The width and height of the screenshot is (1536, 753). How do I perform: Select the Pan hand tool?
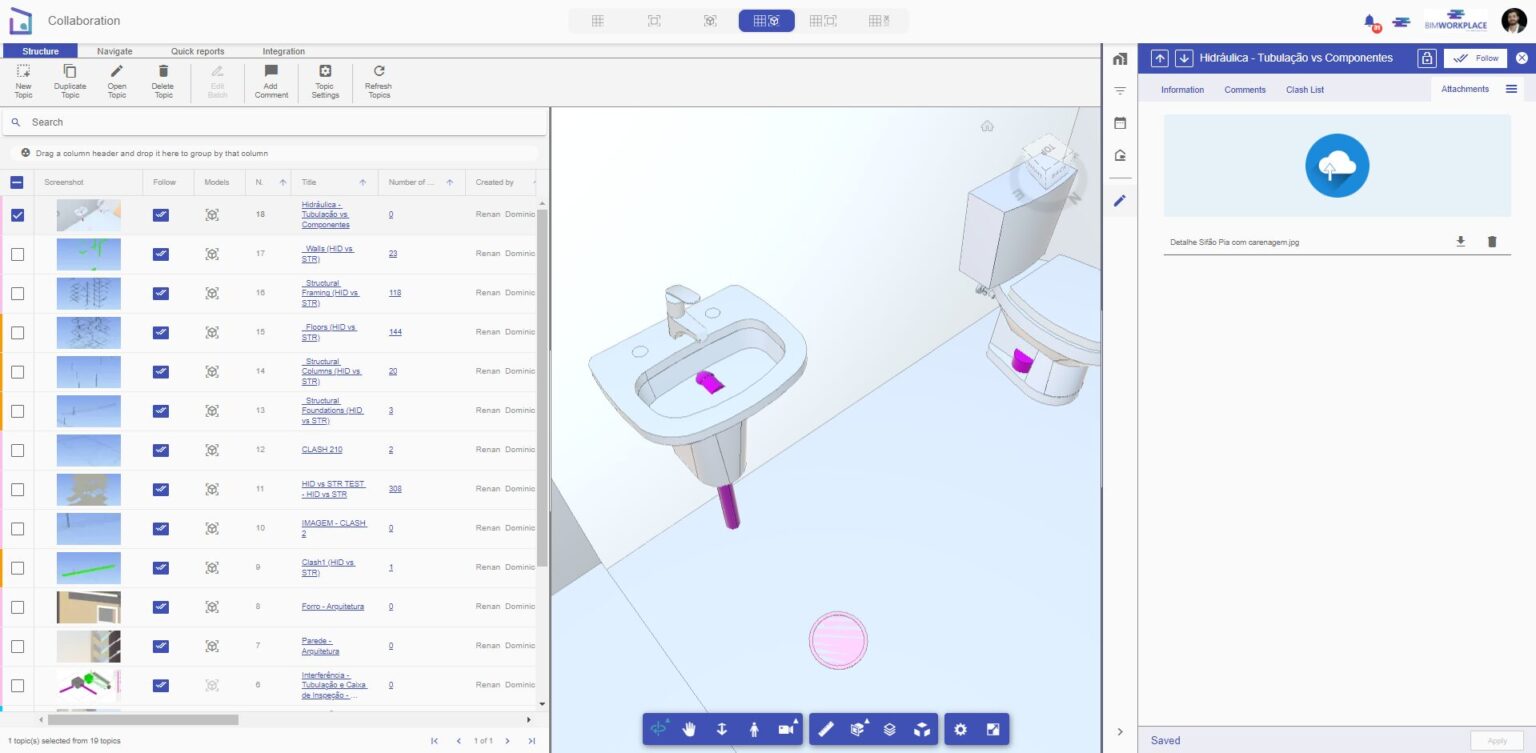tap(689, 729)
